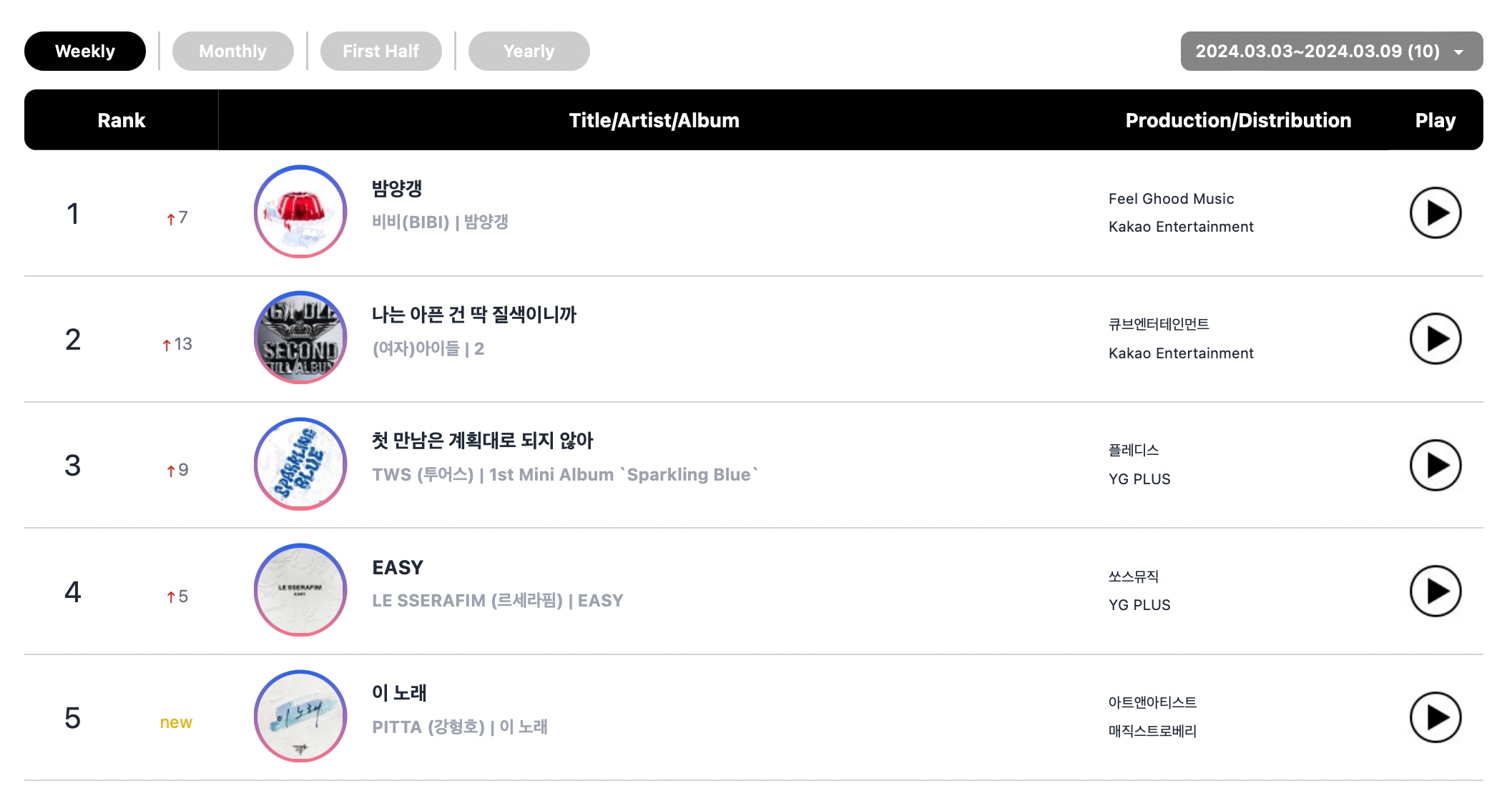Select the Weekly chart tab
Screen dimensions: 1512x791
[x=85, y=51]
